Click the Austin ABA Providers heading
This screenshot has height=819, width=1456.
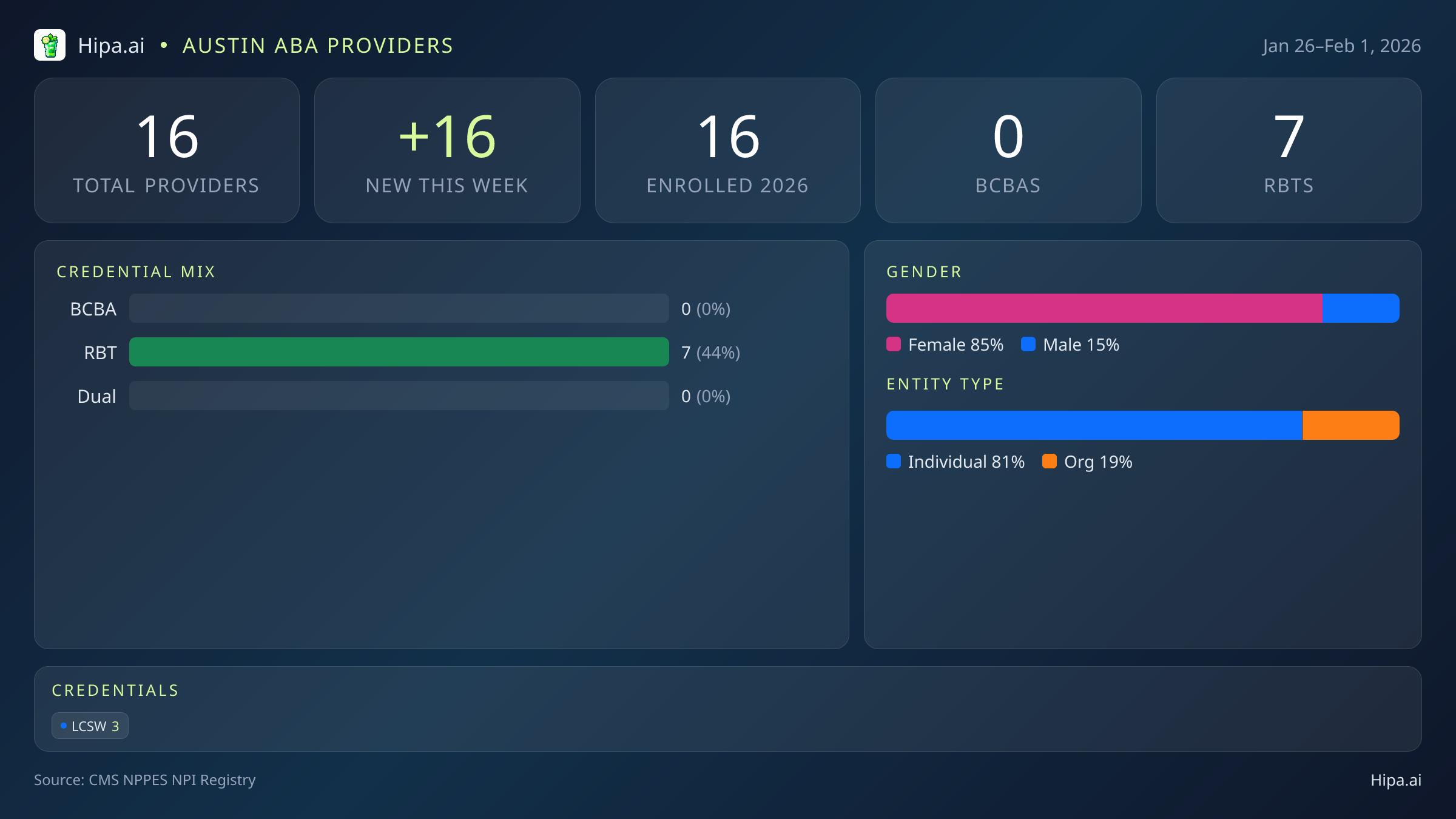pos(318,46)
